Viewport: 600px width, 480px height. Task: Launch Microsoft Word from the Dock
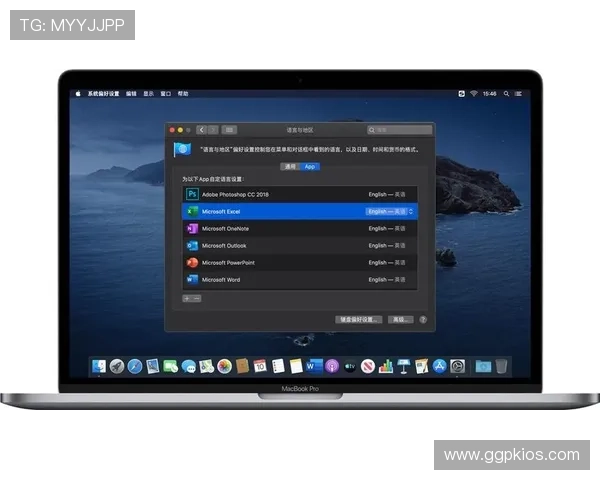point(314,366)
